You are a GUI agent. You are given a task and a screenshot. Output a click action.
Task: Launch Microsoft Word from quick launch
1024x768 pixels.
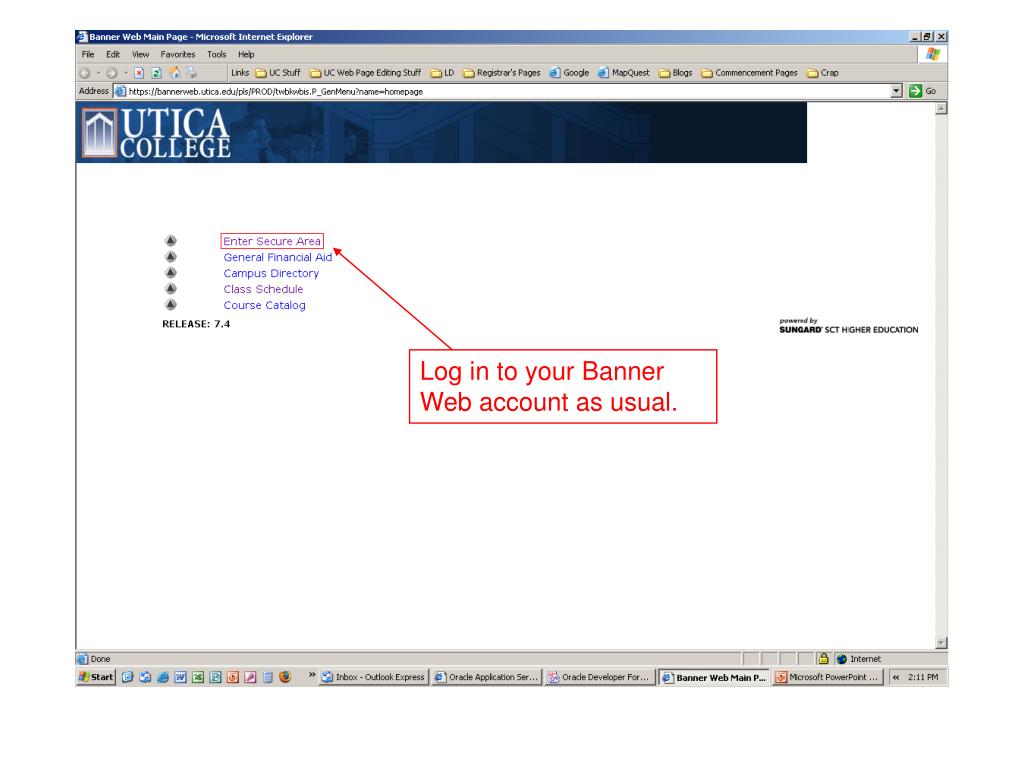point(180,677)
